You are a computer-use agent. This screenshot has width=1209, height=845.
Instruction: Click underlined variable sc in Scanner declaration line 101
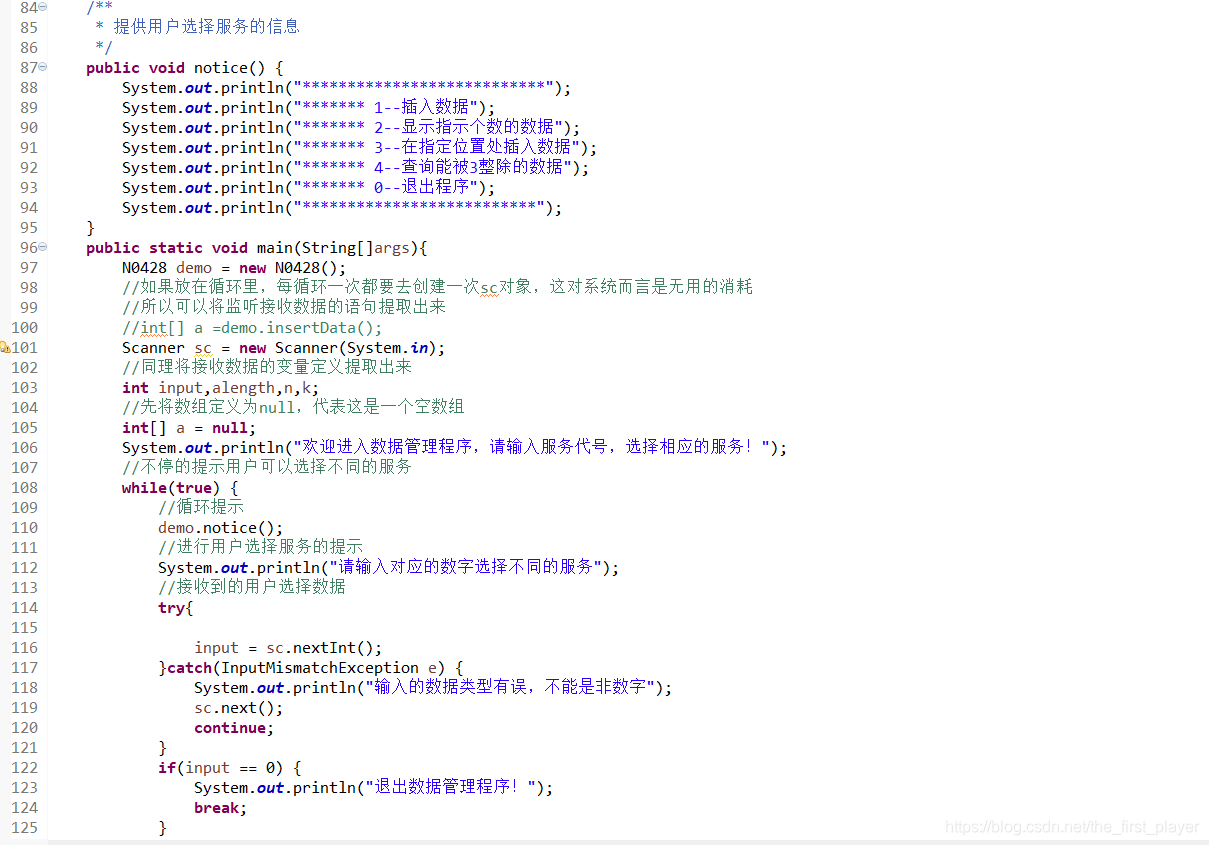[203, 348]
